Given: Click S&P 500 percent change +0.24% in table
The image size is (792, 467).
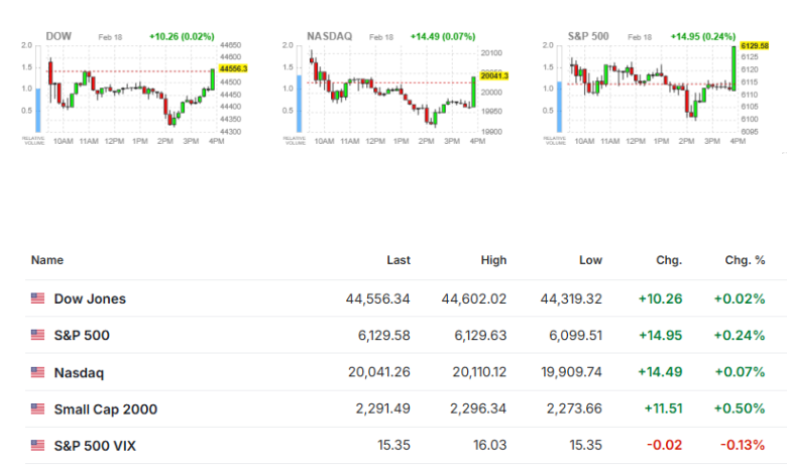Looking at the screenshot, I should pos(739,335).
